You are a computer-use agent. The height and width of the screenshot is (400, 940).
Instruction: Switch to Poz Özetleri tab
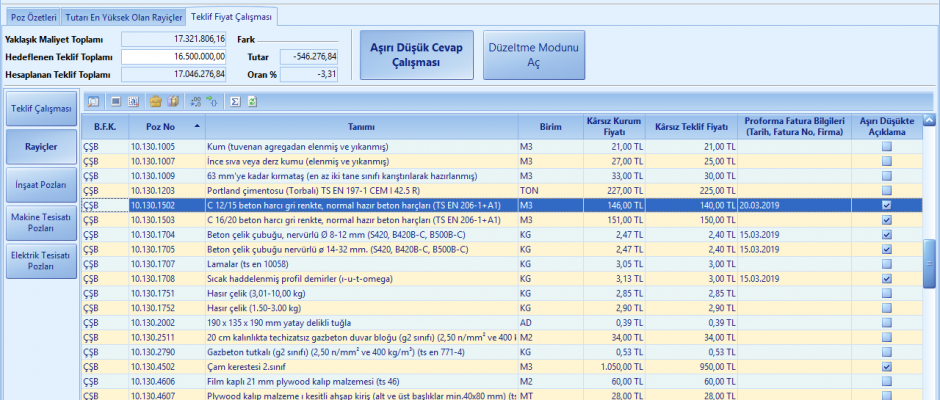pos(32,17)
